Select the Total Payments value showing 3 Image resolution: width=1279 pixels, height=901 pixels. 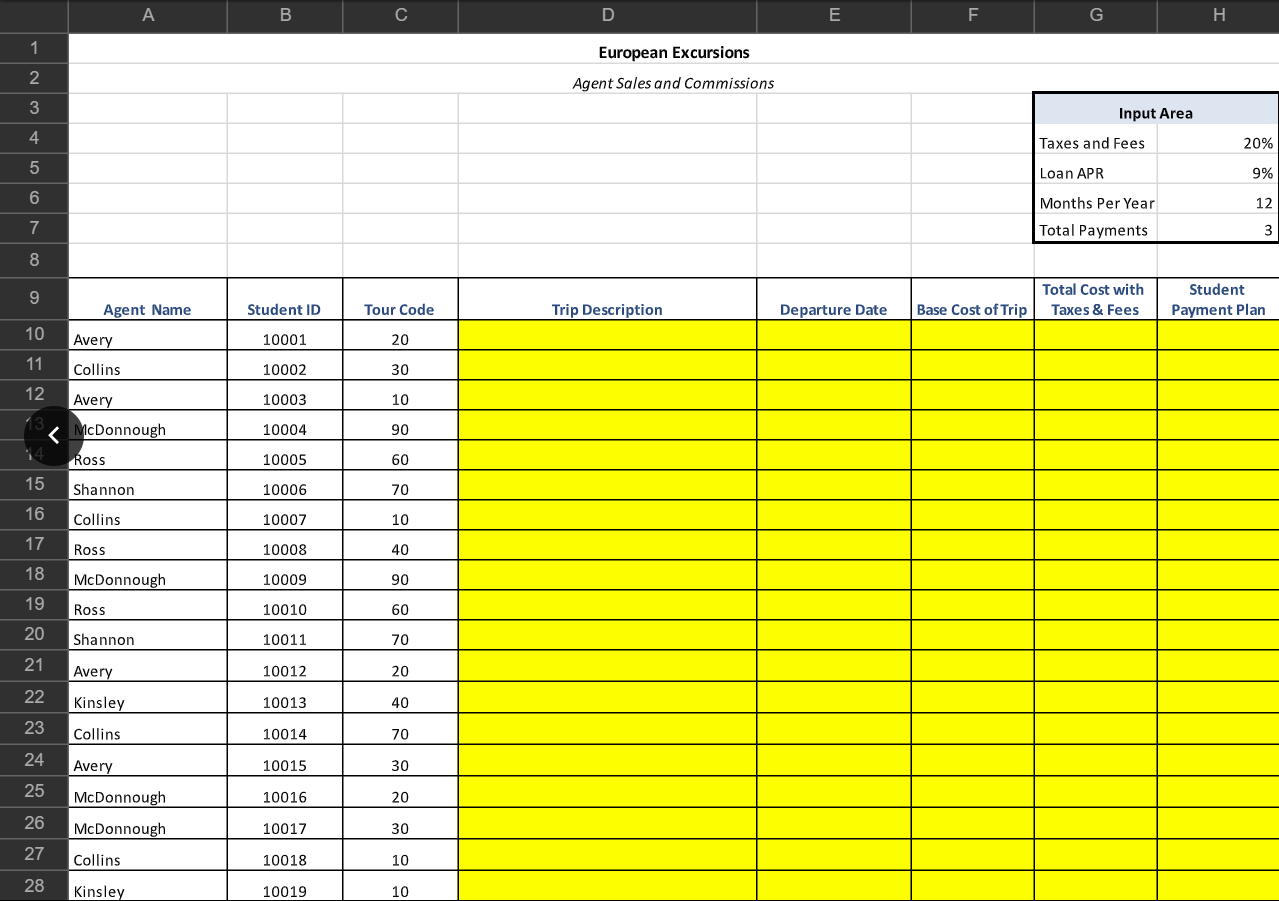pos(1217,230)
